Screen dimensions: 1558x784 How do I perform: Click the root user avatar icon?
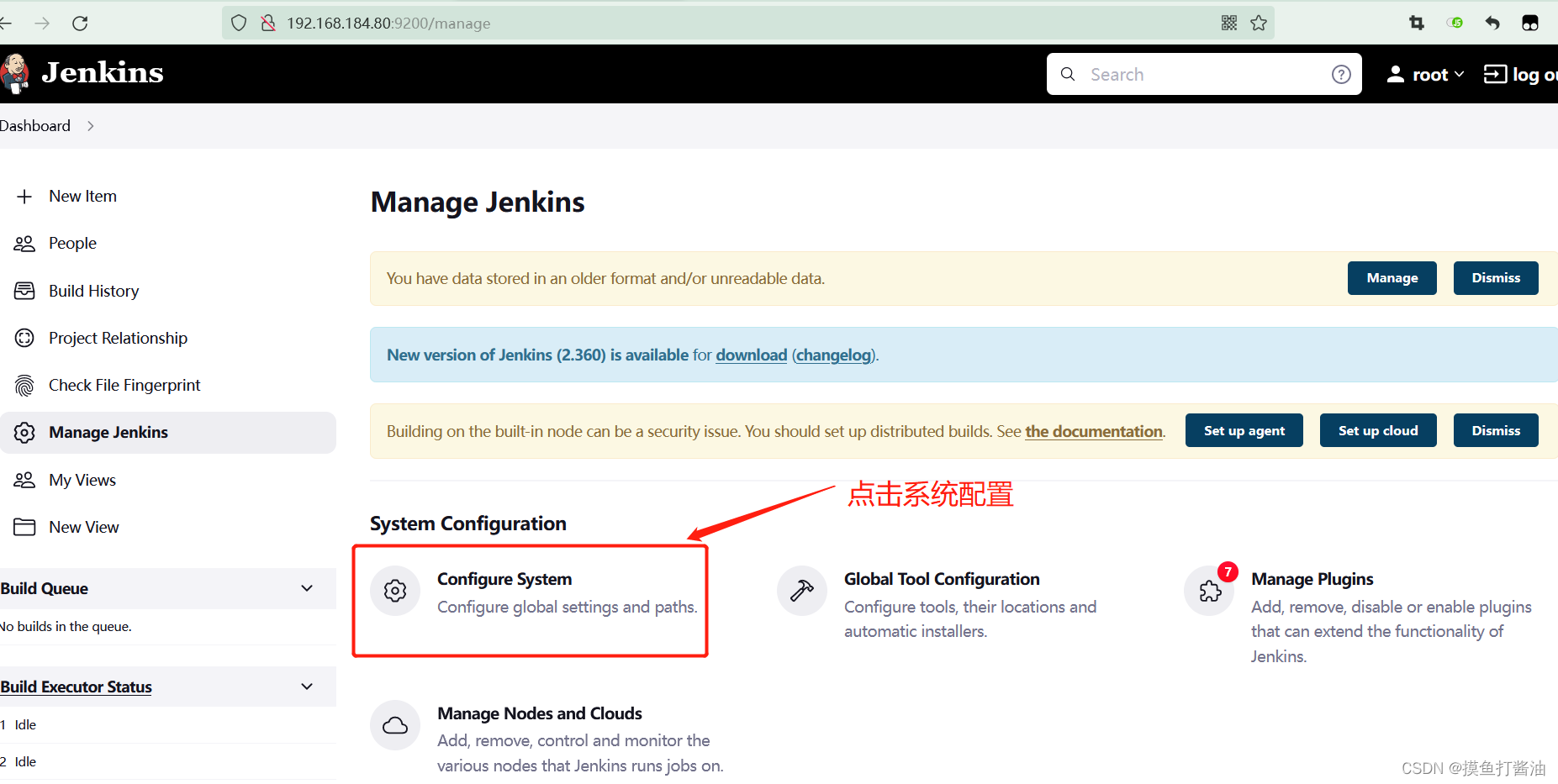1395,74
